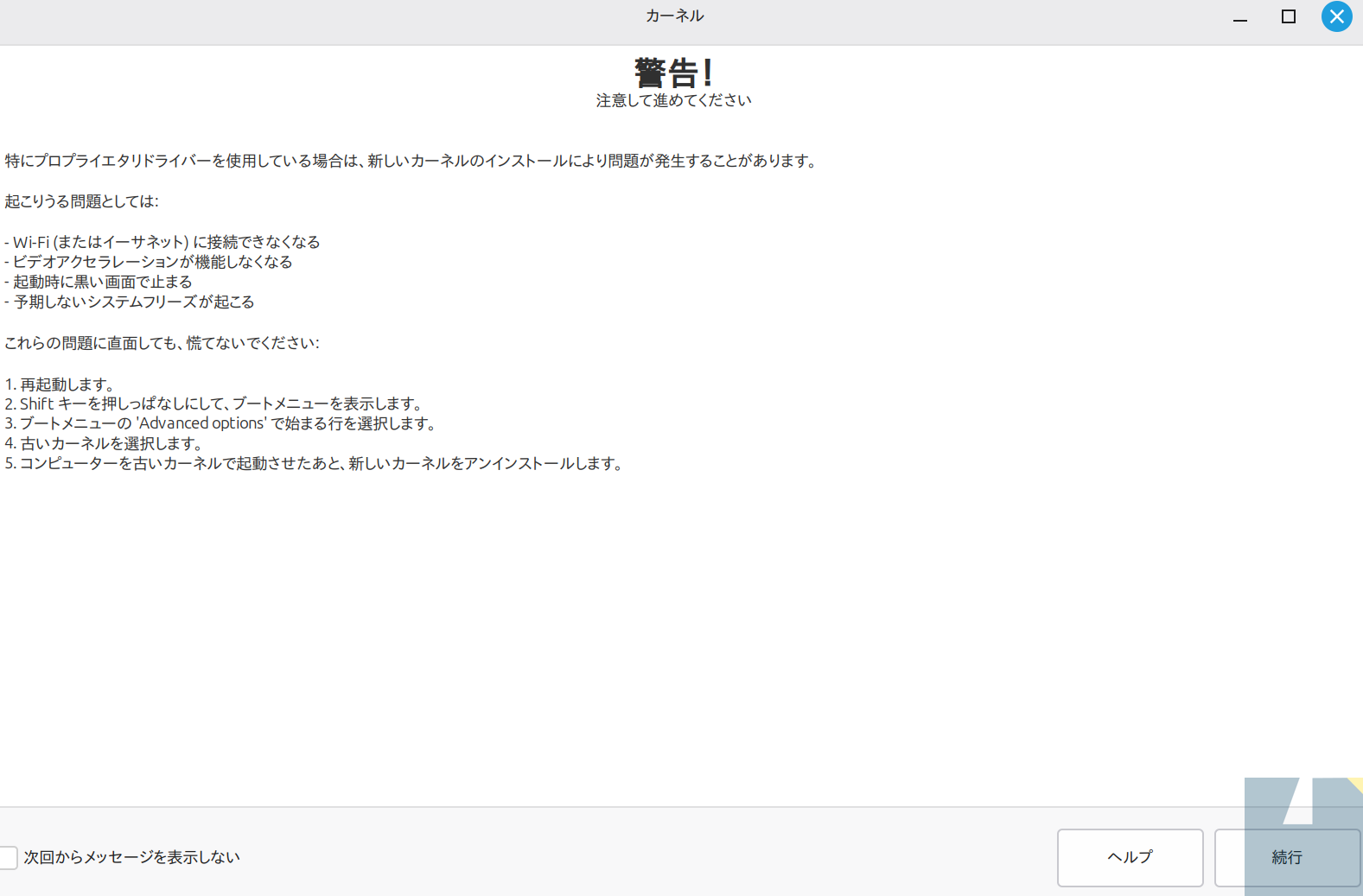Click the ビデオアクセラレーション bullet line
1363x896 pixels.
coord(149,262)
